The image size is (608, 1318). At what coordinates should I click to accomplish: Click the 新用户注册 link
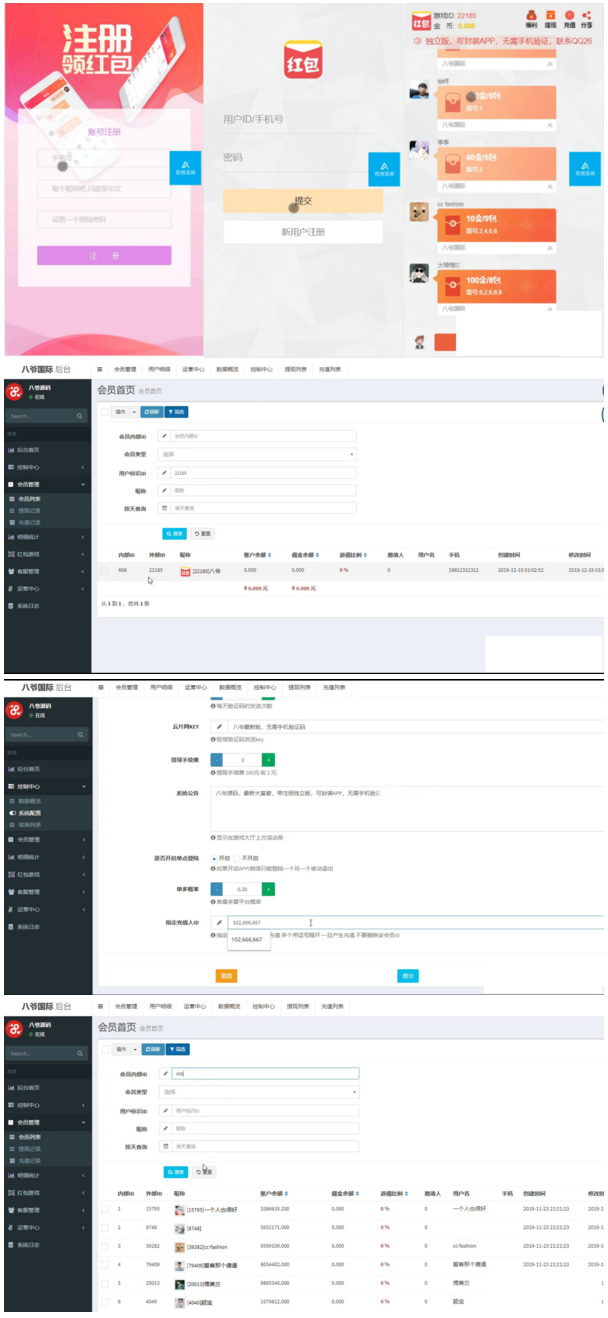coord(302,232)
